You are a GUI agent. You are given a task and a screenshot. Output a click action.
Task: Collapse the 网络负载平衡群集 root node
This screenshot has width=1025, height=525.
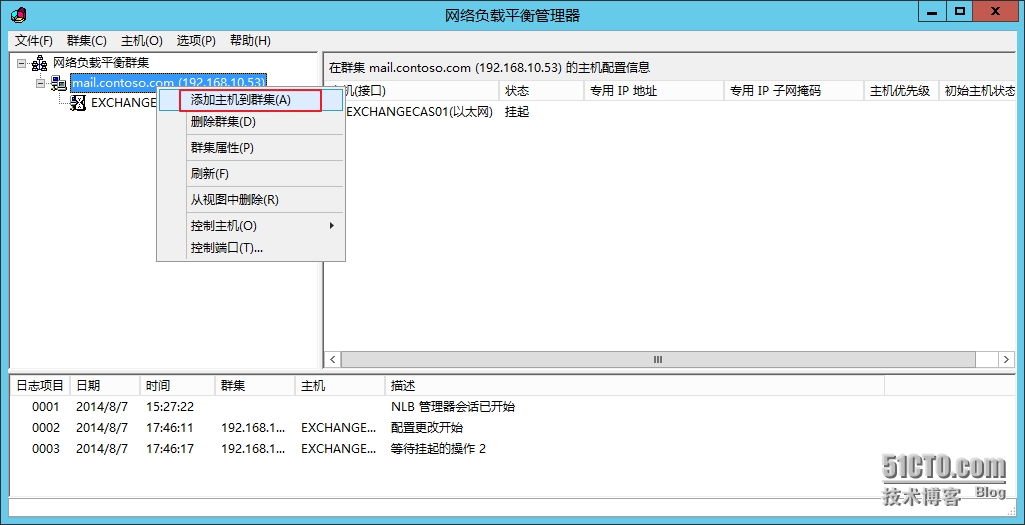[x=22, y=63]
